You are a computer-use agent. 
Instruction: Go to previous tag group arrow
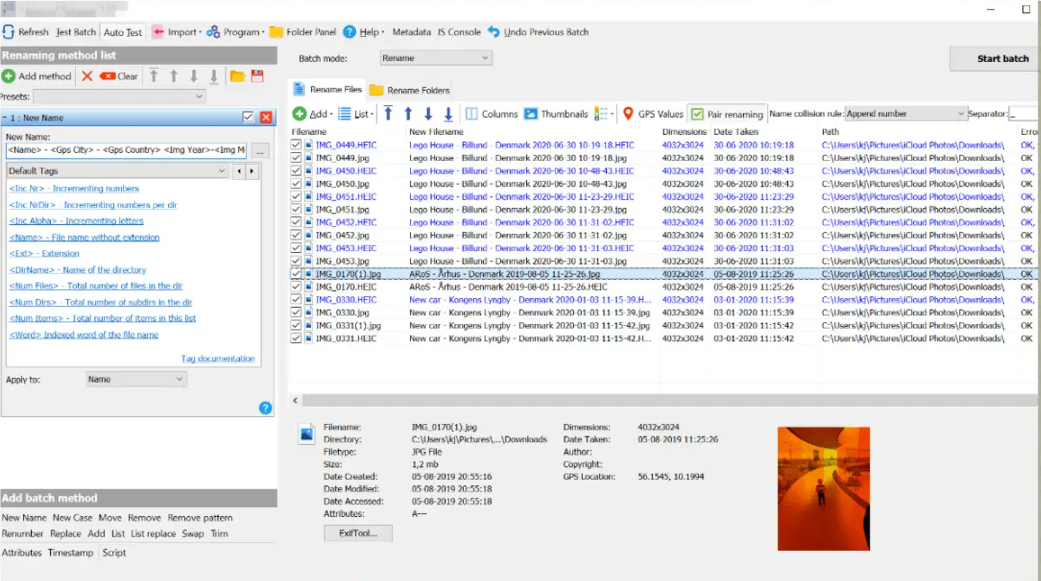click(239, 171)
